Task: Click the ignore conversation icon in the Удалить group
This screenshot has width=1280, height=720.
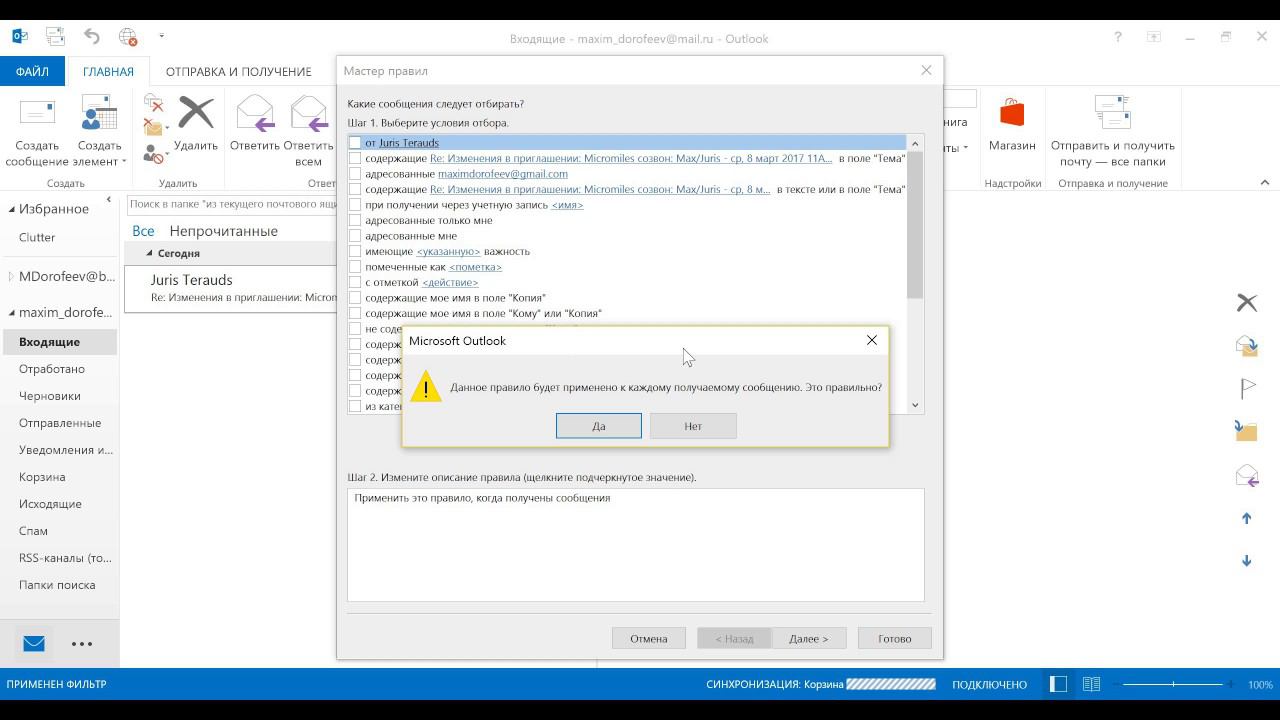Action: pos(153,103)
